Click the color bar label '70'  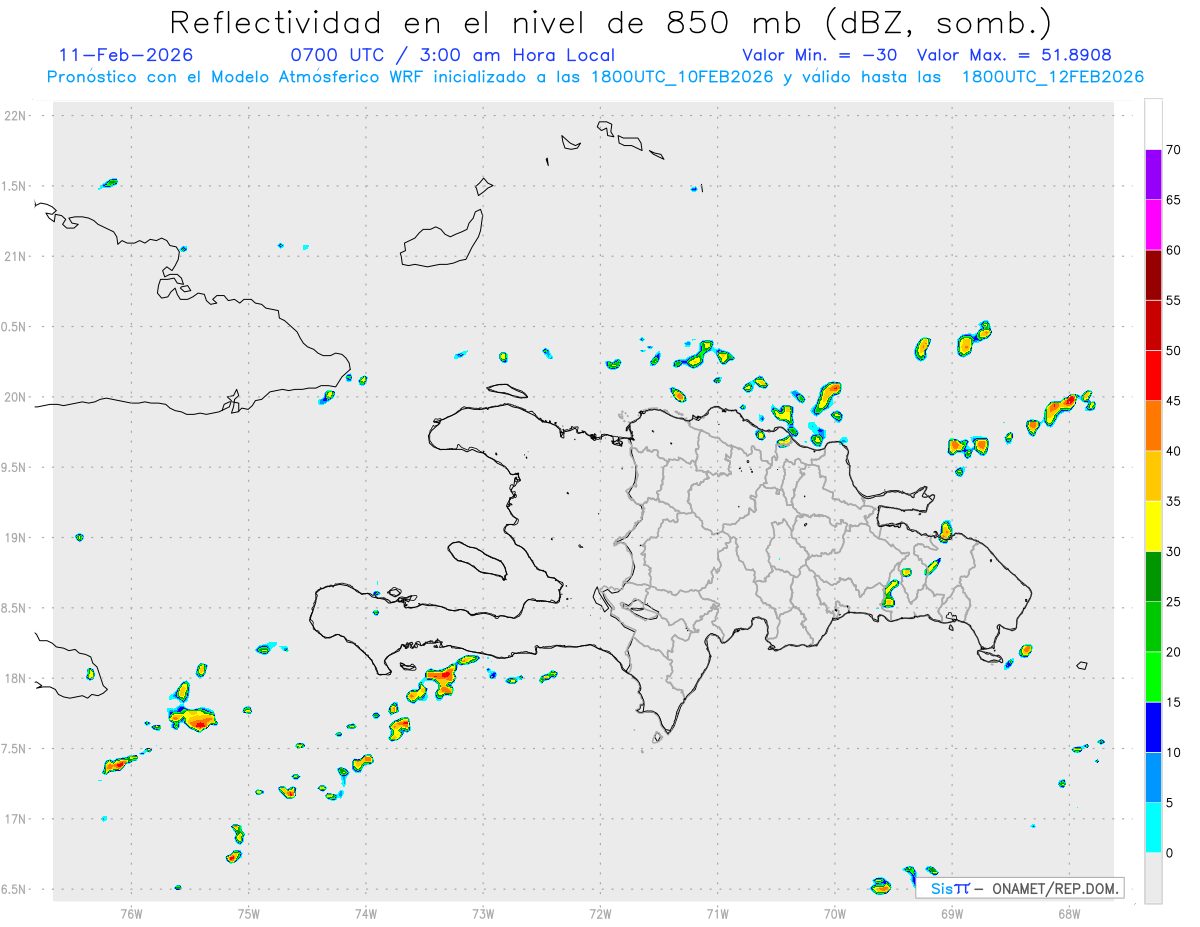click(1175, 150)
